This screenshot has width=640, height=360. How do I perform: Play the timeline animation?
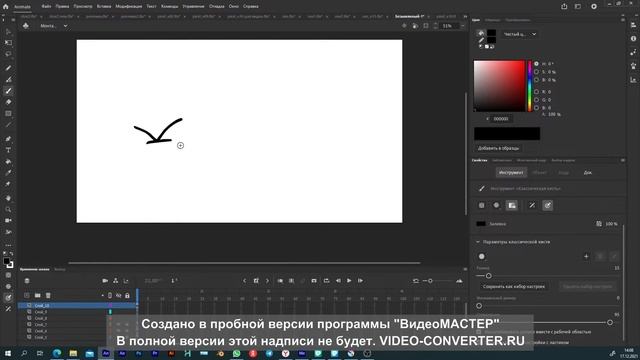[349, 281]
